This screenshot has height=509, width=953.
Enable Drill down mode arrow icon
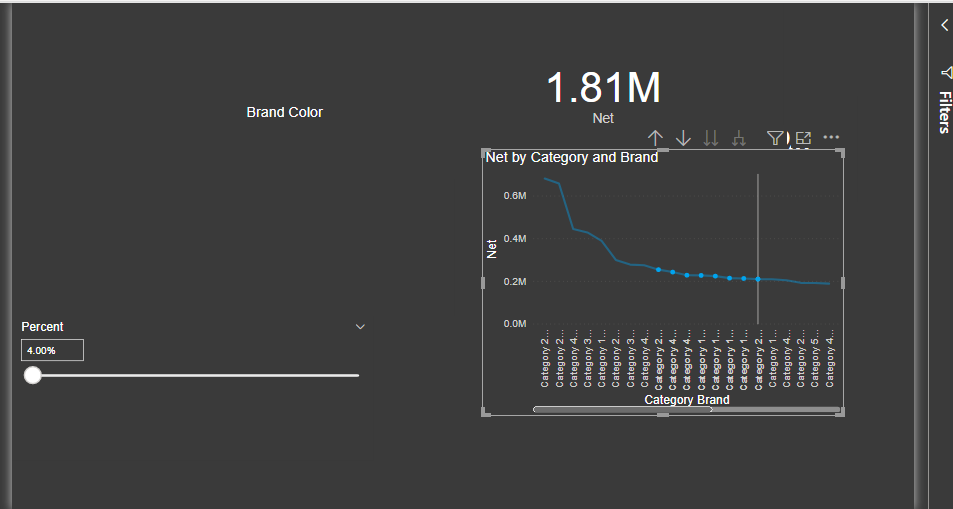[683, 138]
